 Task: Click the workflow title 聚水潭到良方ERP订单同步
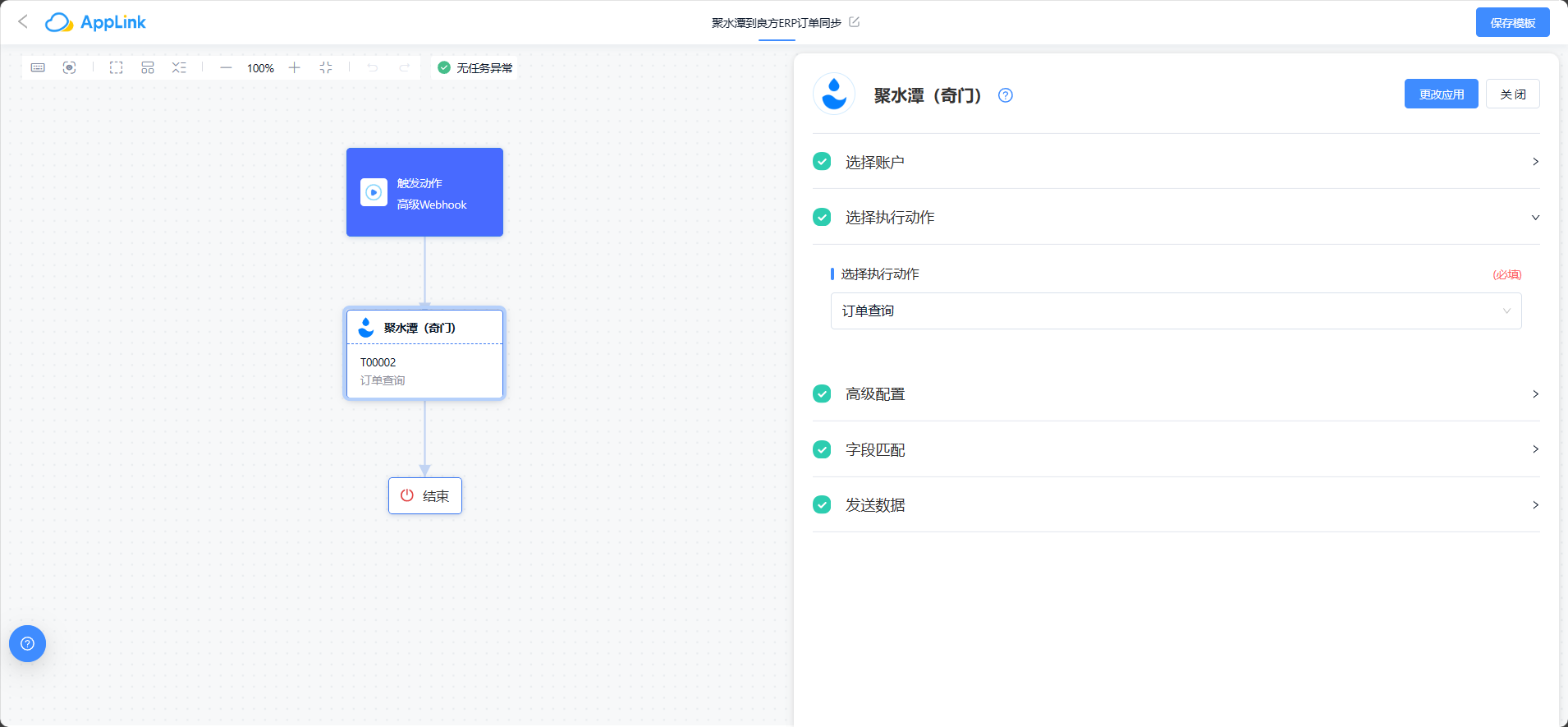776,23
